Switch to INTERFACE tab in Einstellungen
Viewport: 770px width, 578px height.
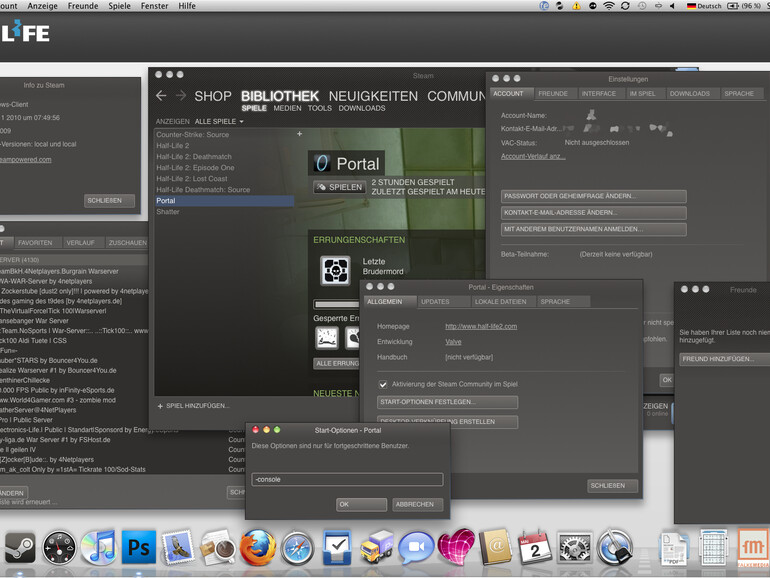[599, 93]
